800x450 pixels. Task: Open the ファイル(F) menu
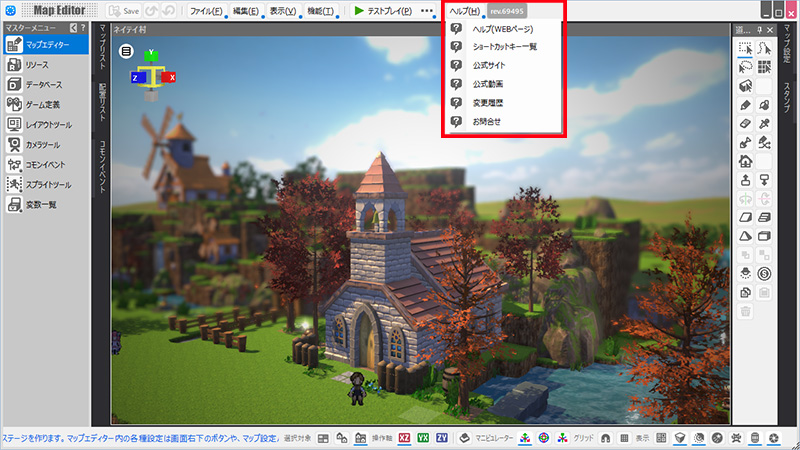[x=205, y=11]
